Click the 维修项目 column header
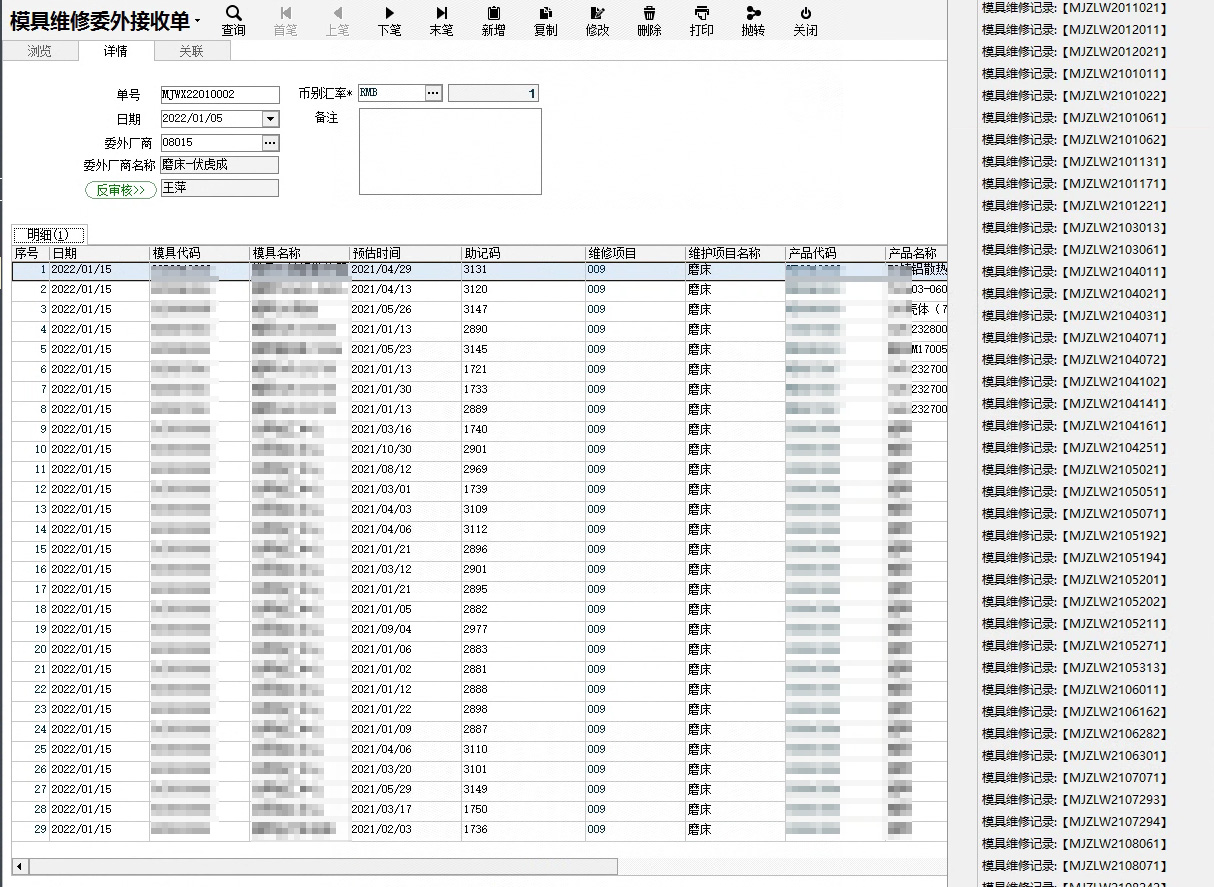1214x887 pixels. click(635, 253)
